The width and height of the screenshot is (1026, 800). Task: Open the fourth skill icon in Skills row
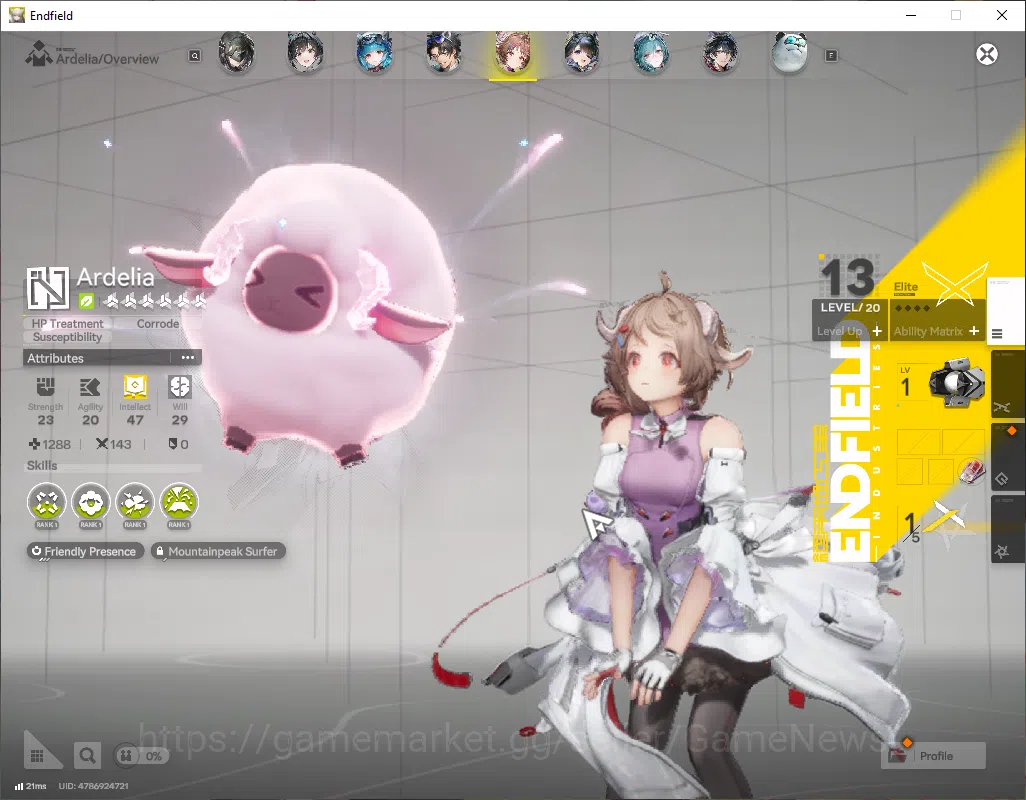pyautogui.click(x=179, y=502)
